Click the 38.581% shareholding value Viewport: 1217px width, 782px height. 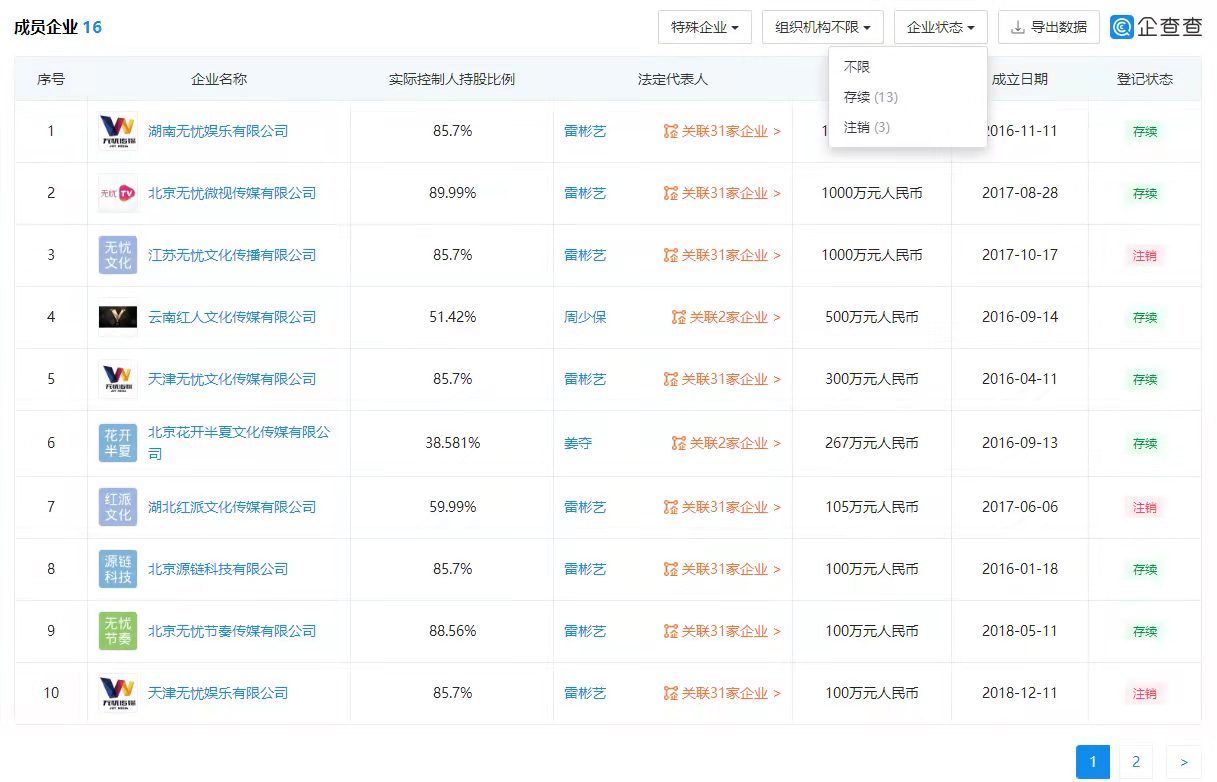[x=453, y=443]
